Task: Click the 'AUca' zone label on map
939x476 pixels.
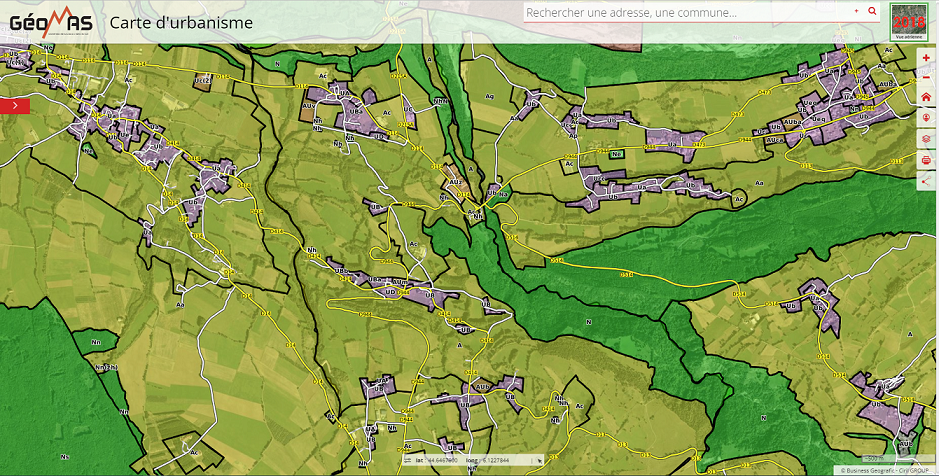Action: 776,140
